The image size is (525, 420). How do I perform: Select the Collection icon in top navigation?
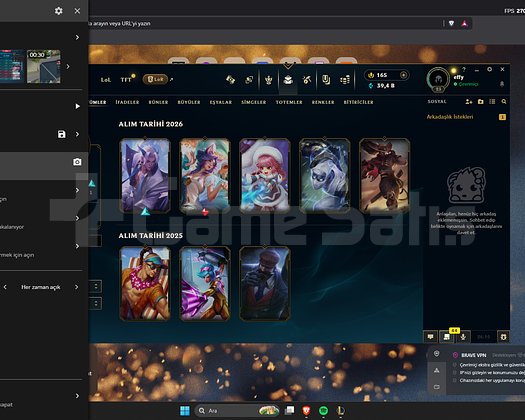[x=288, y=80]
